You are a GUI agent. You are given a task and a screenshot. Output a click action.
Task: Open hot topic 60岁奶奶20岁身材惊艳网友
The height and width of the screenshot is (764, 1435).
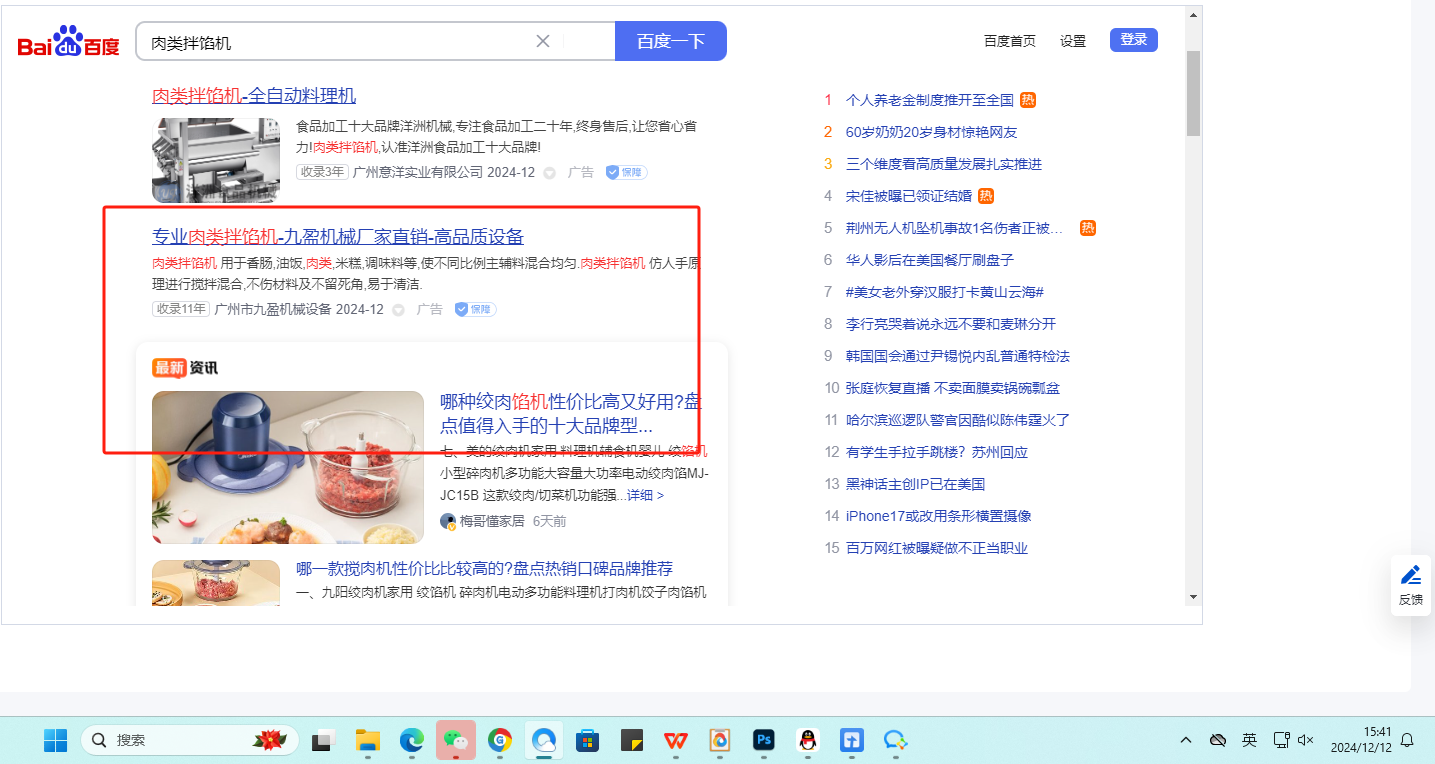(931, 132)
